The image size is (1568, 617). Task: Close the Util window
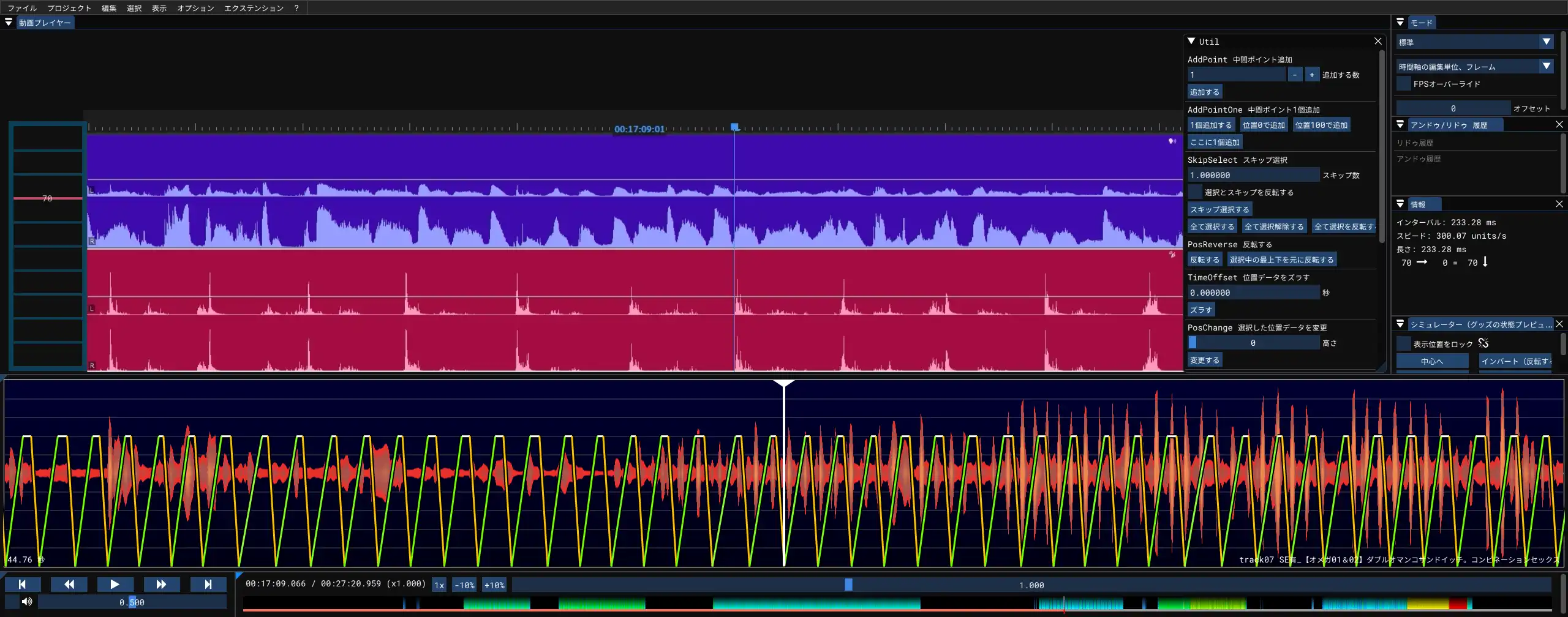[1378, 41]
